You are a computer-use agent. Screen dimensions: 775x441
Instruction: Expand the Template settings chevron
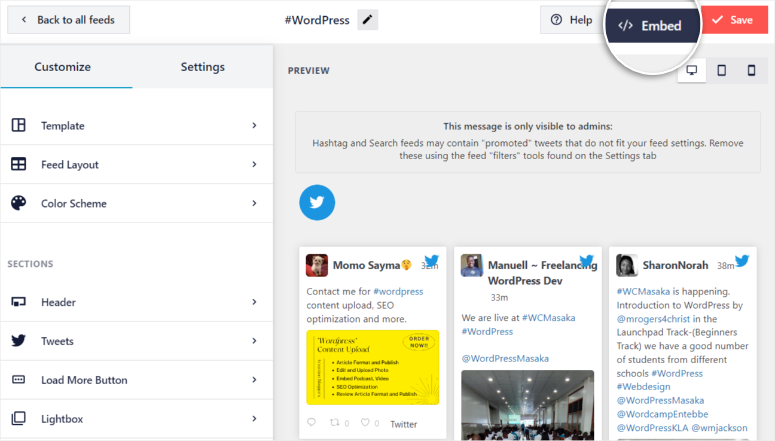(254, 125)
